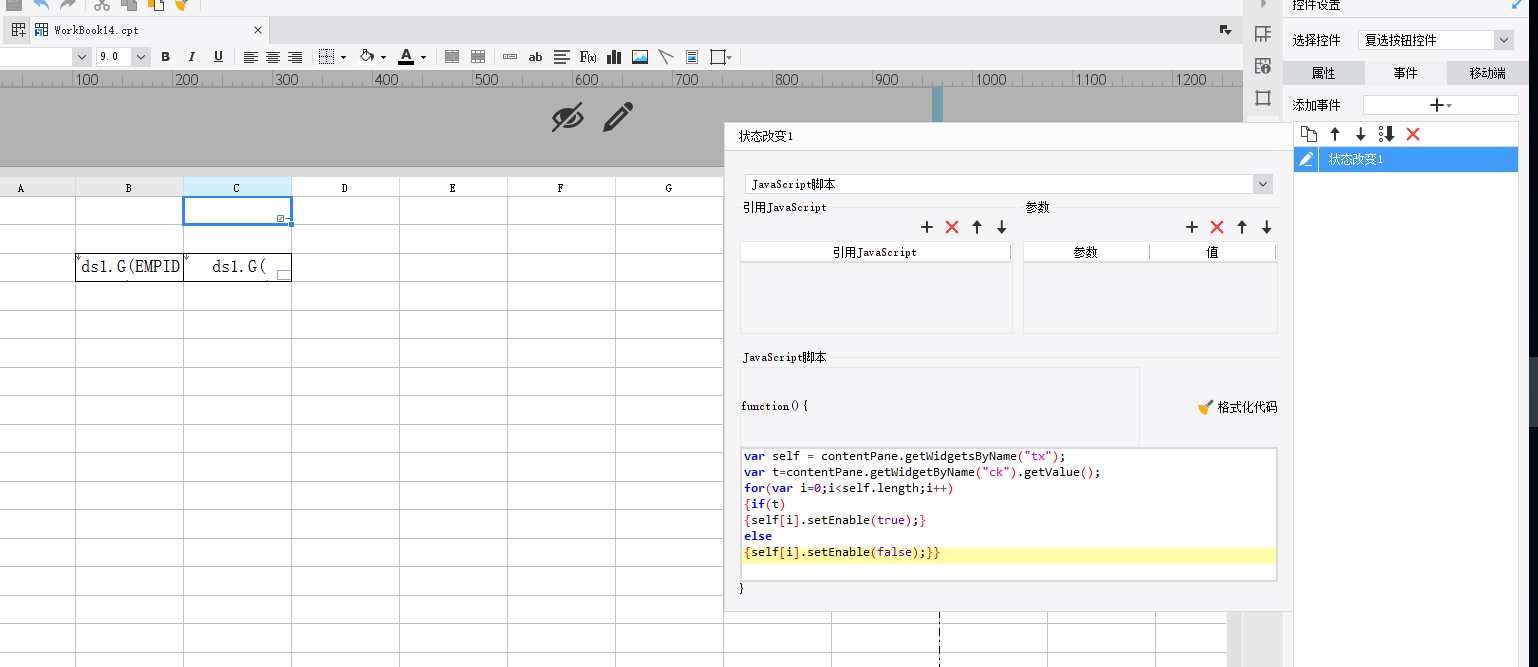Click cell B containing ds1.G(EMPID
The height and width of the screenshot is (667, 1538).
click(x=129, y=267)
